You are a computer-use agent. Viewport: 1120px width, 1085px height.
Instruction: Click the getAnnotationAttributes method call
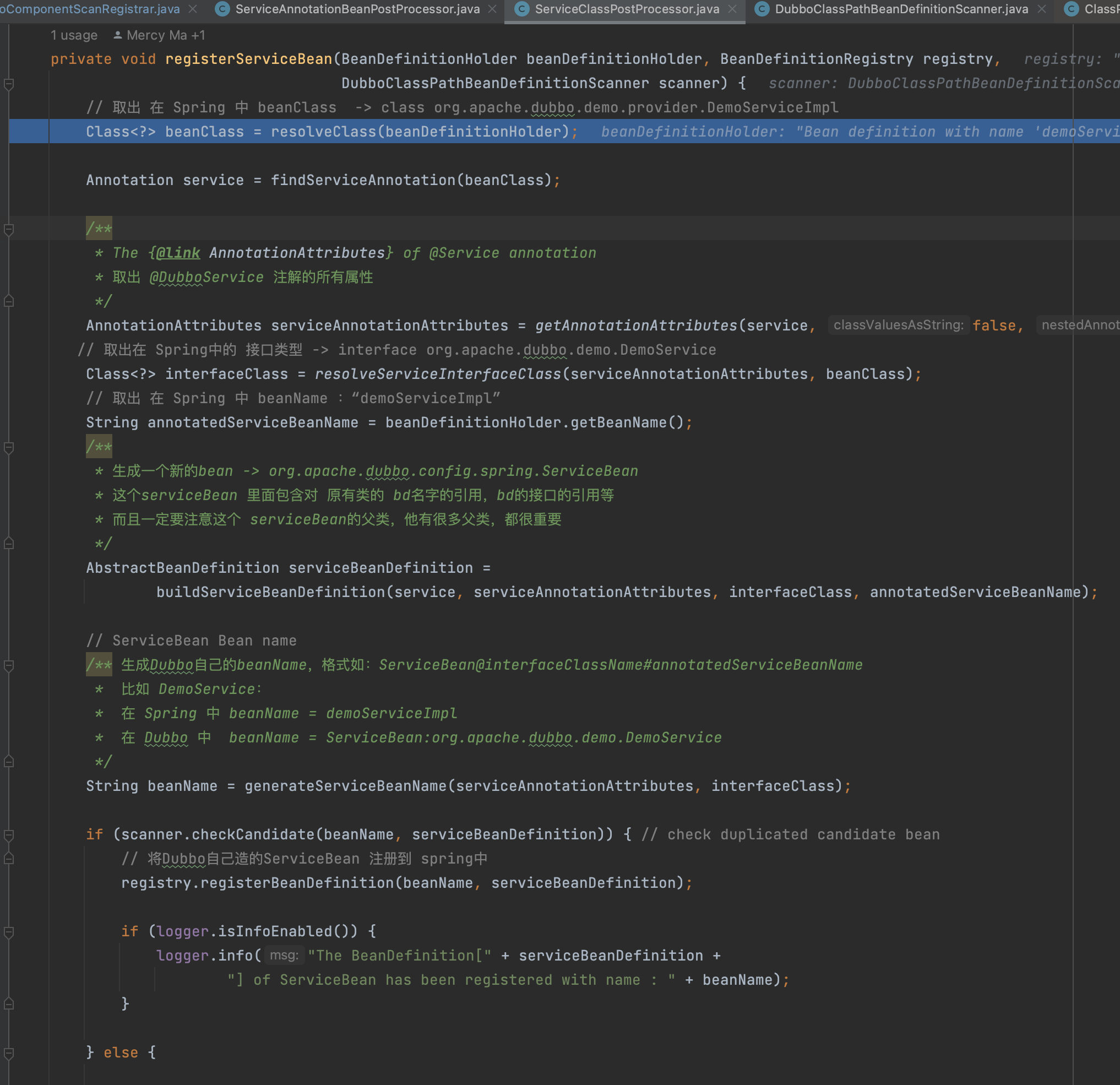636,325
